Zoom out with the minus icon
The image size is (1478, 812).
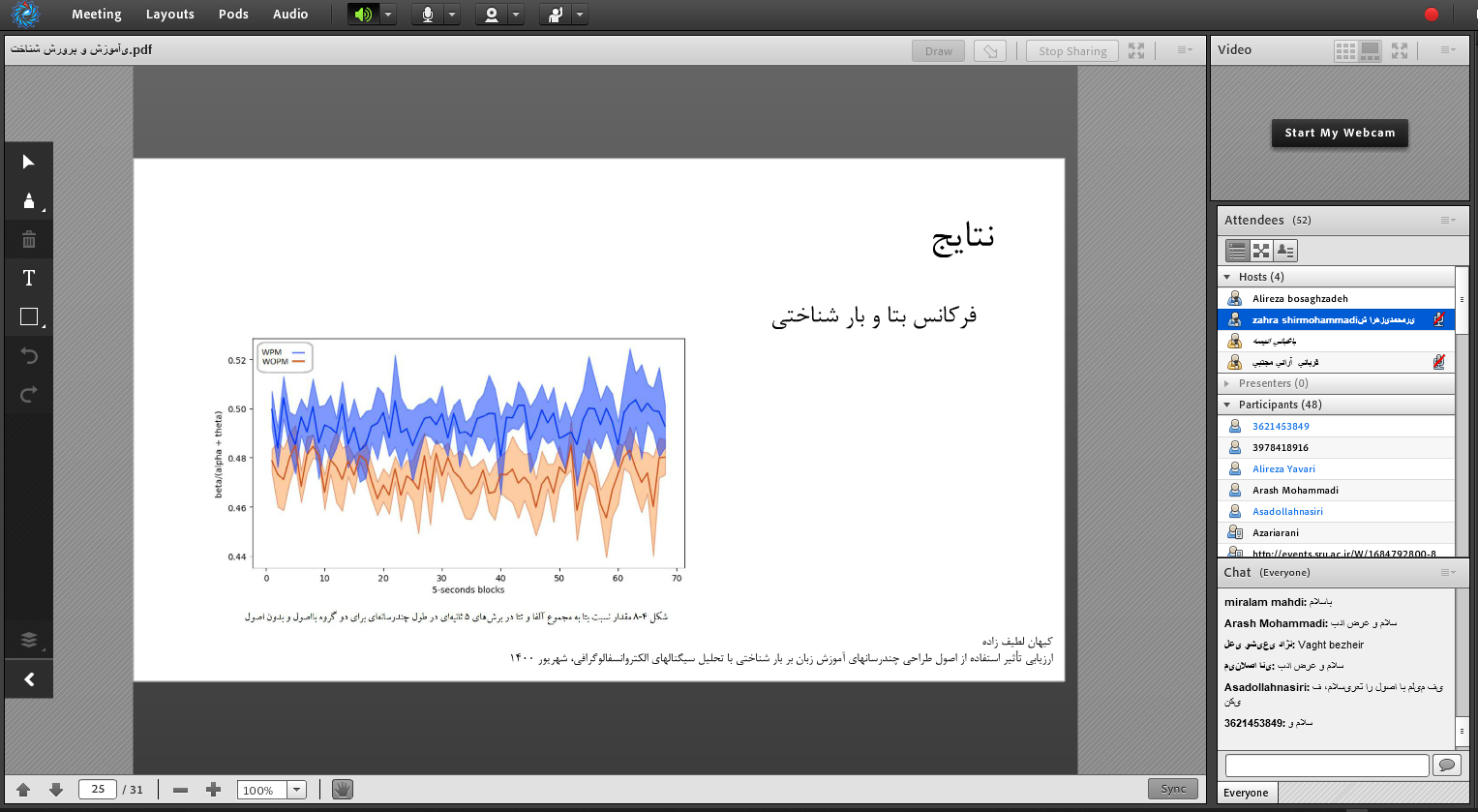pyautogui.click(x=180, y=790)
